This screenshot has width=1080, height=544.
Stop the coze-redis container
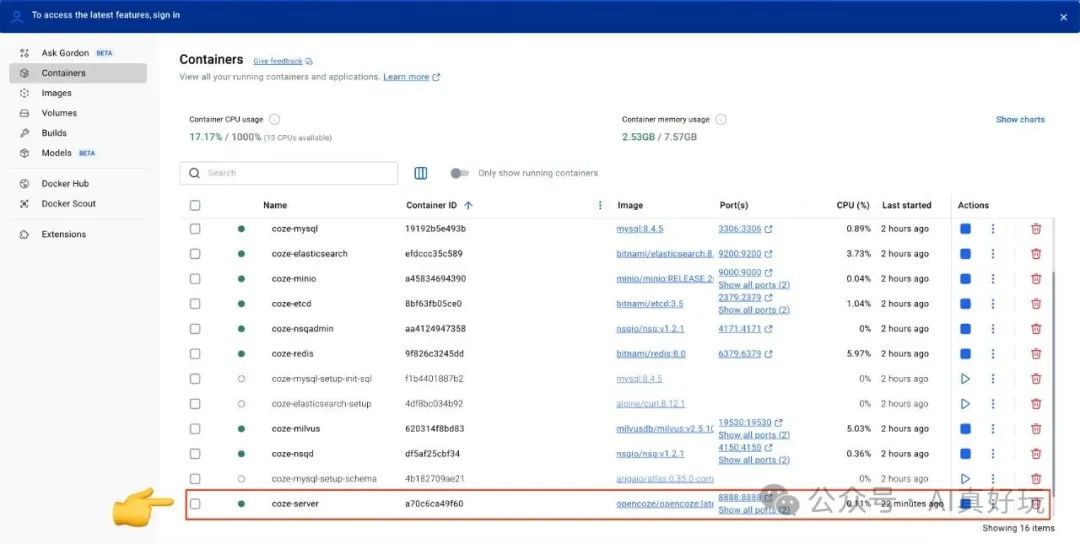pos(965,354)
